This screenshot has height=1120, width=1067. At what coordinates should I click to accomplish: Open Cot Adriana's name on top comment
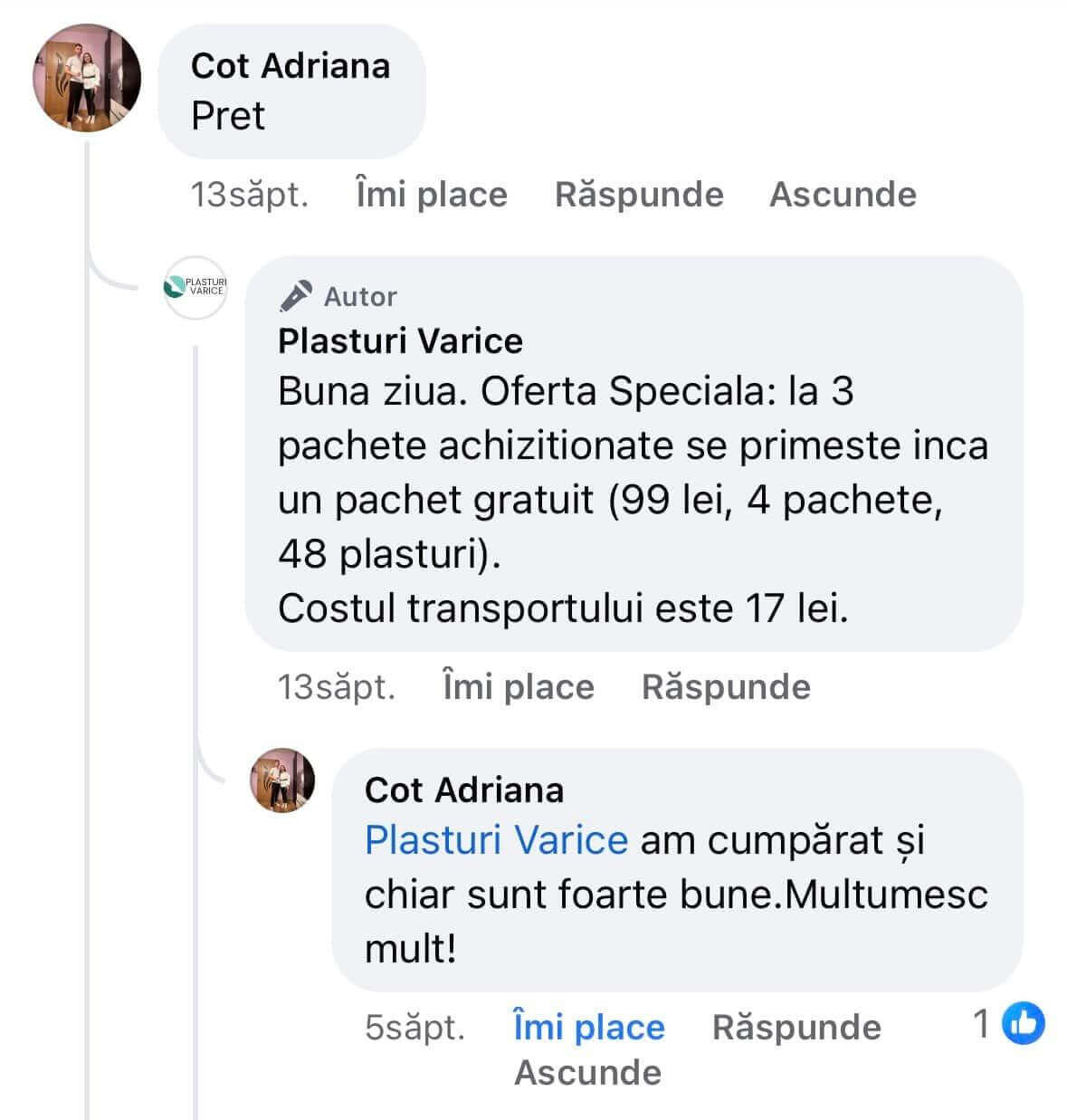point(291,65)
